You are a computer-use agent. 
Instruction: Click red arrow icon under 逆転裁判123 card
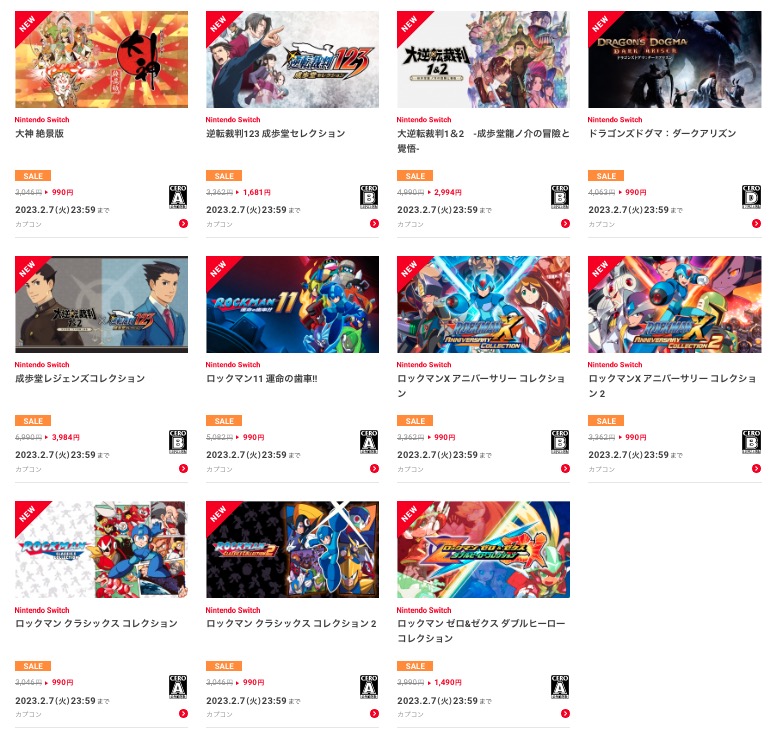pyautogui.click(x=375, y=224)
